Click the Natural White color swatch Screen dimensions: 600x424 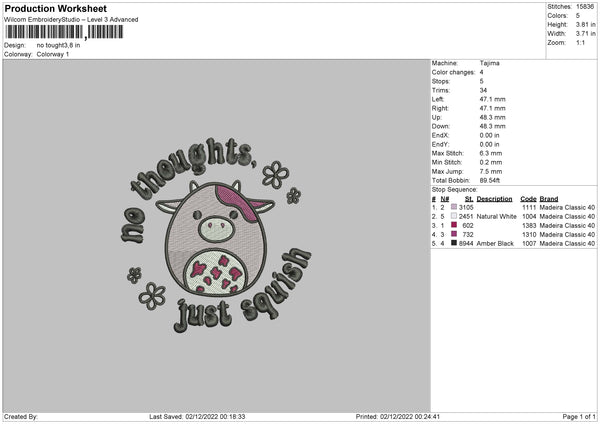point(454,216)
